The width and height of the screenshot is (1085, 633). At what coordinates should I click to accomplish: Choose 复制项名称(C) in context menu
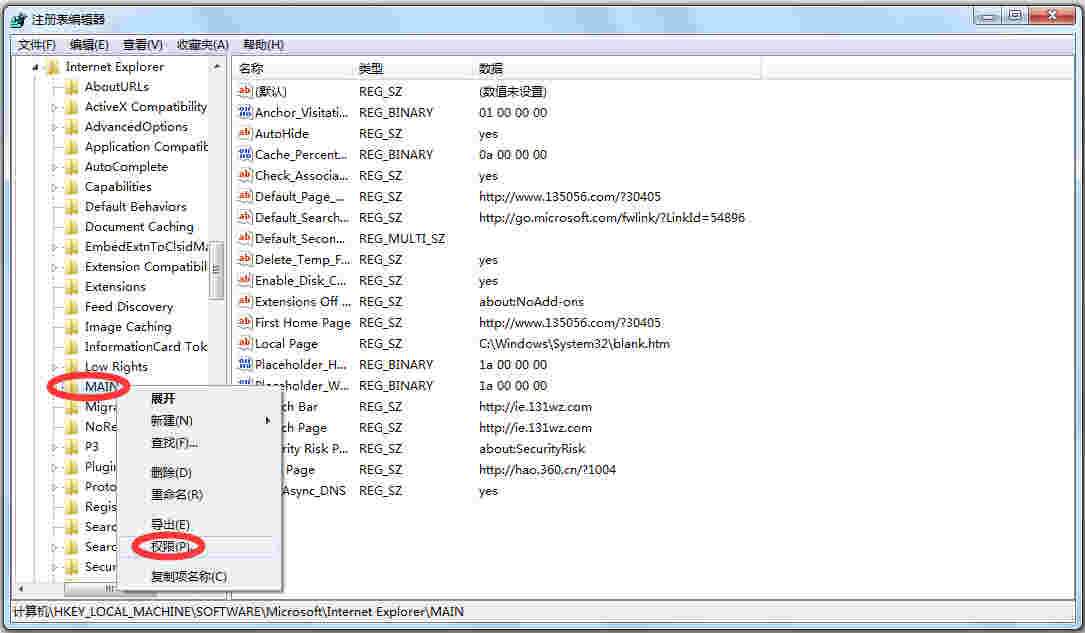click(x=200, y=576)
